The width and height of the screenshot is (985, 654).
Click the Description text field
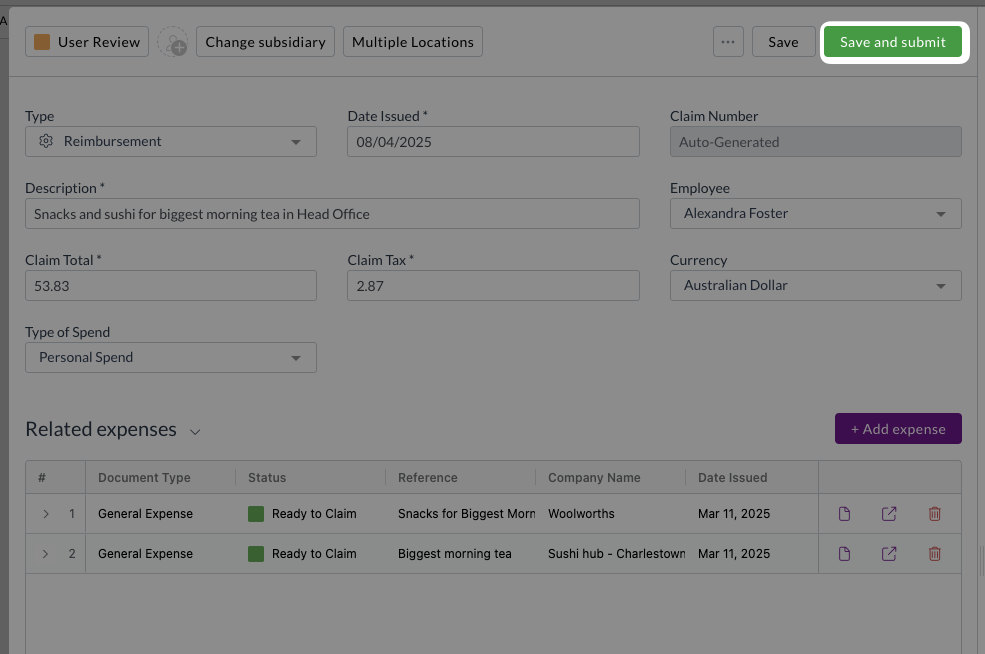point(332,214)
